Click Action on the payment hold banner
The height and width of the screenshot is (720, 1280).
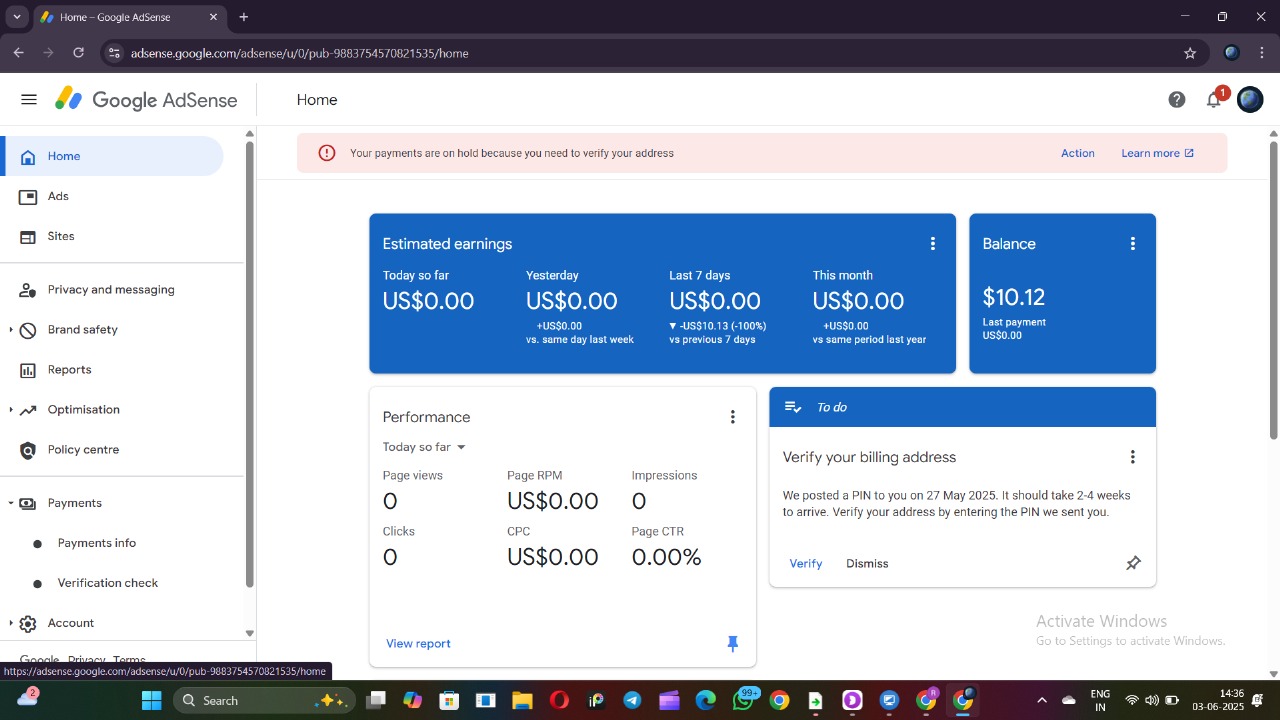click(1077, 153)
